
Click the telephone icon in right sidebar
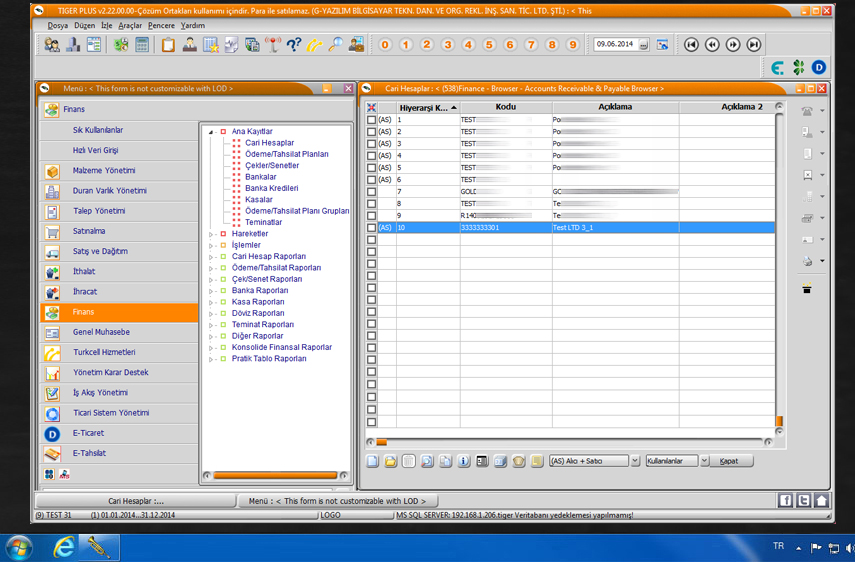pyautogui.click(x=807, y=111)
